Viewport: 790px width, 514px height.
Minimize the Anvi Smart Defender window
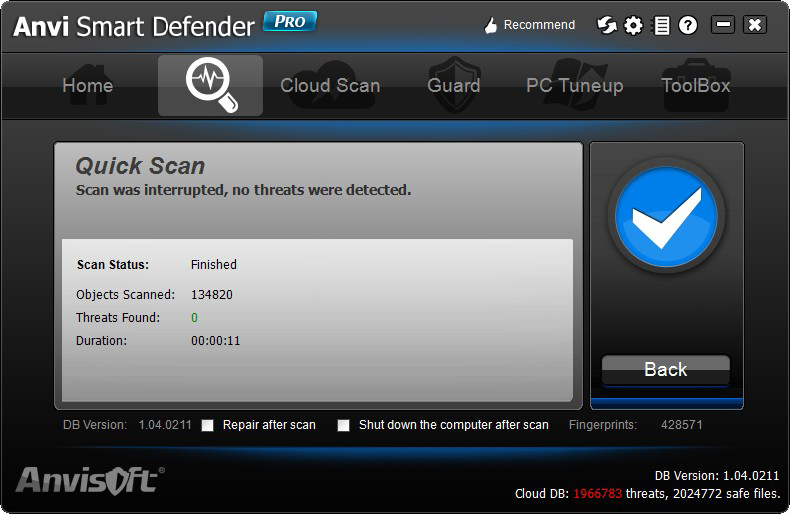coord(722,24)
